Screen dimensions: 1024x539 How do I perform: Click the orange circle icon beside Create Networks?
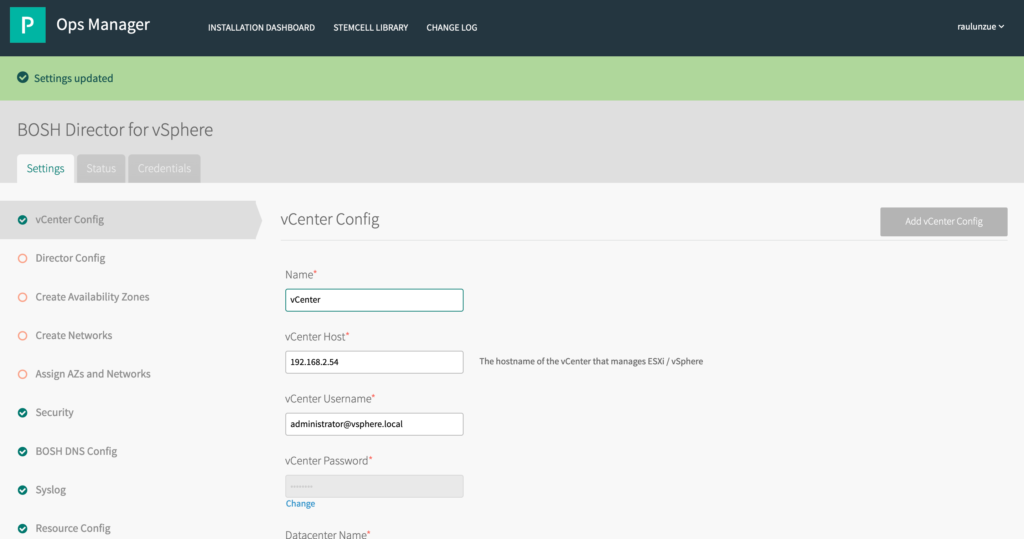point(23,336)
